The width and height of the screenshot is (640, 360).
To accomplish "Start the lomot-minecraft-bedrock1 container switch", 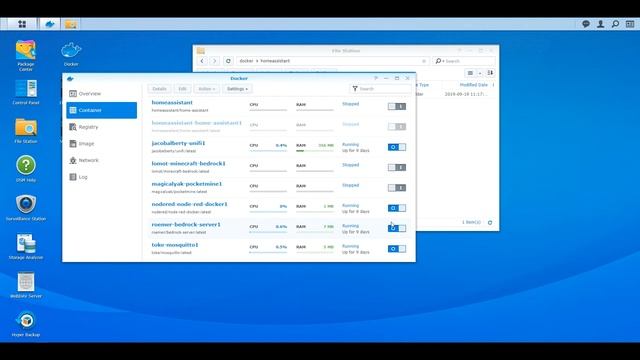I will coord(397,167).
